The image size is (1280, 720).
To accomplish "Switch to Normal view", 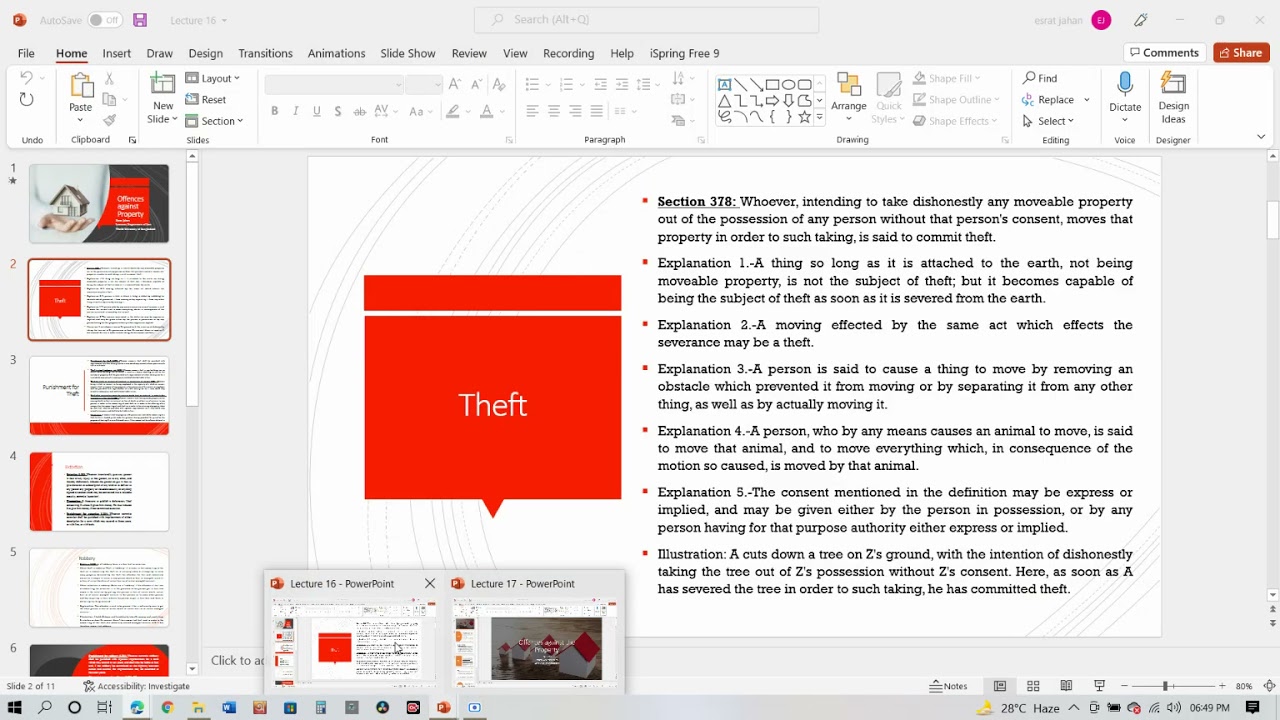I will pos(1000,686).
